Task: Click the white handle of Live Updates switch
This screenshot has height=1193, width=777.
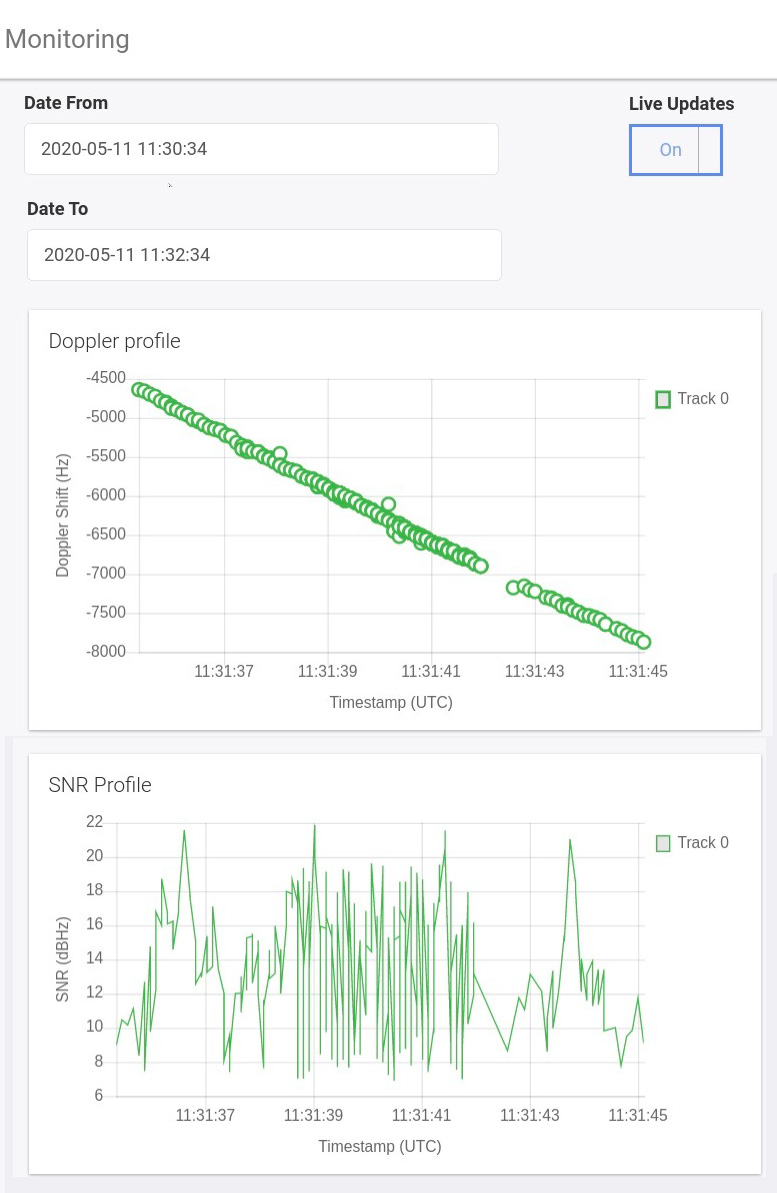Action: (709, 150)
